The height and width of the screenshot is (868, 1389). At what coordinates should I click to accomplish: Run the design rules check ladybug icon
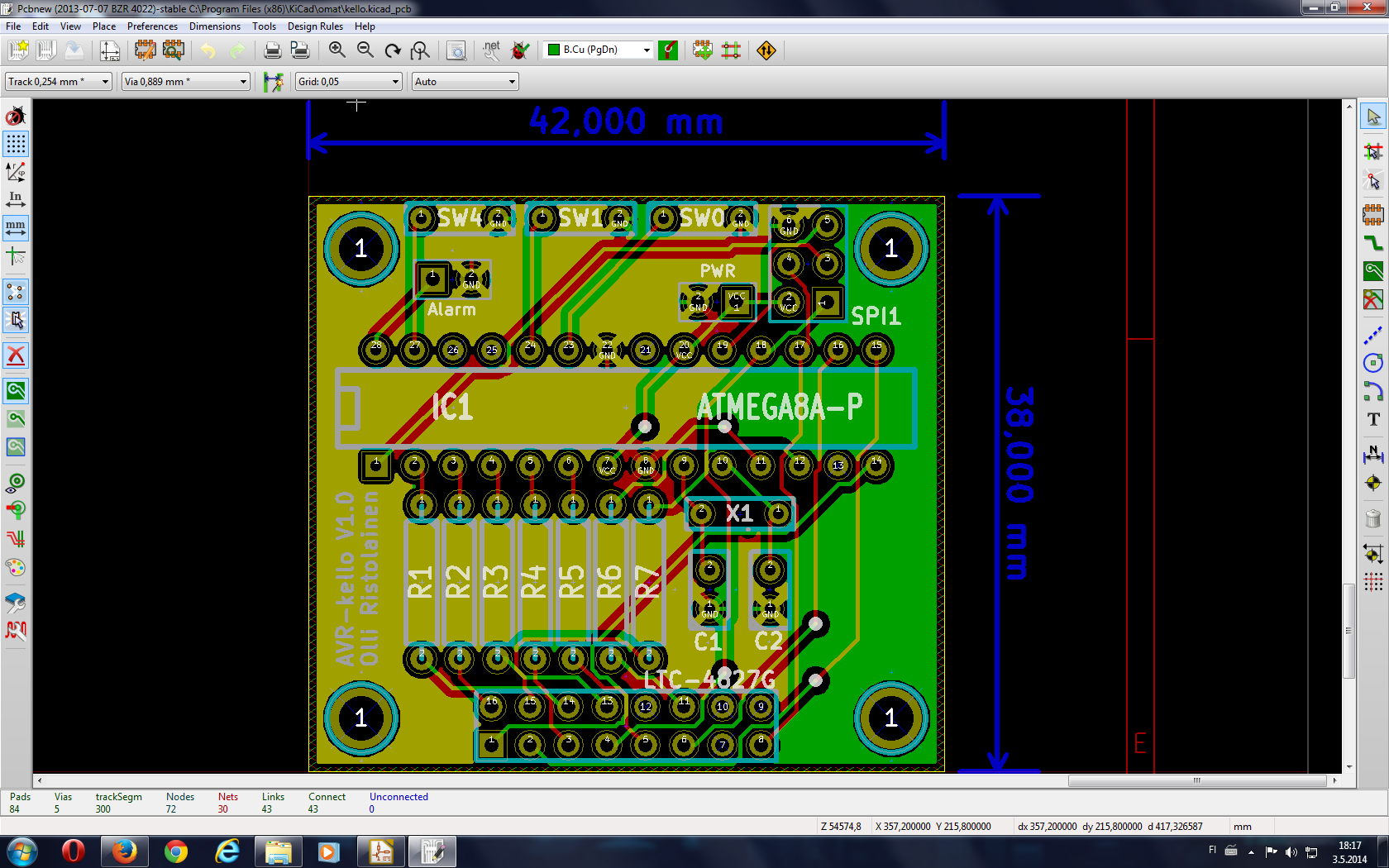pyautogui.click(x=520, y=50)
